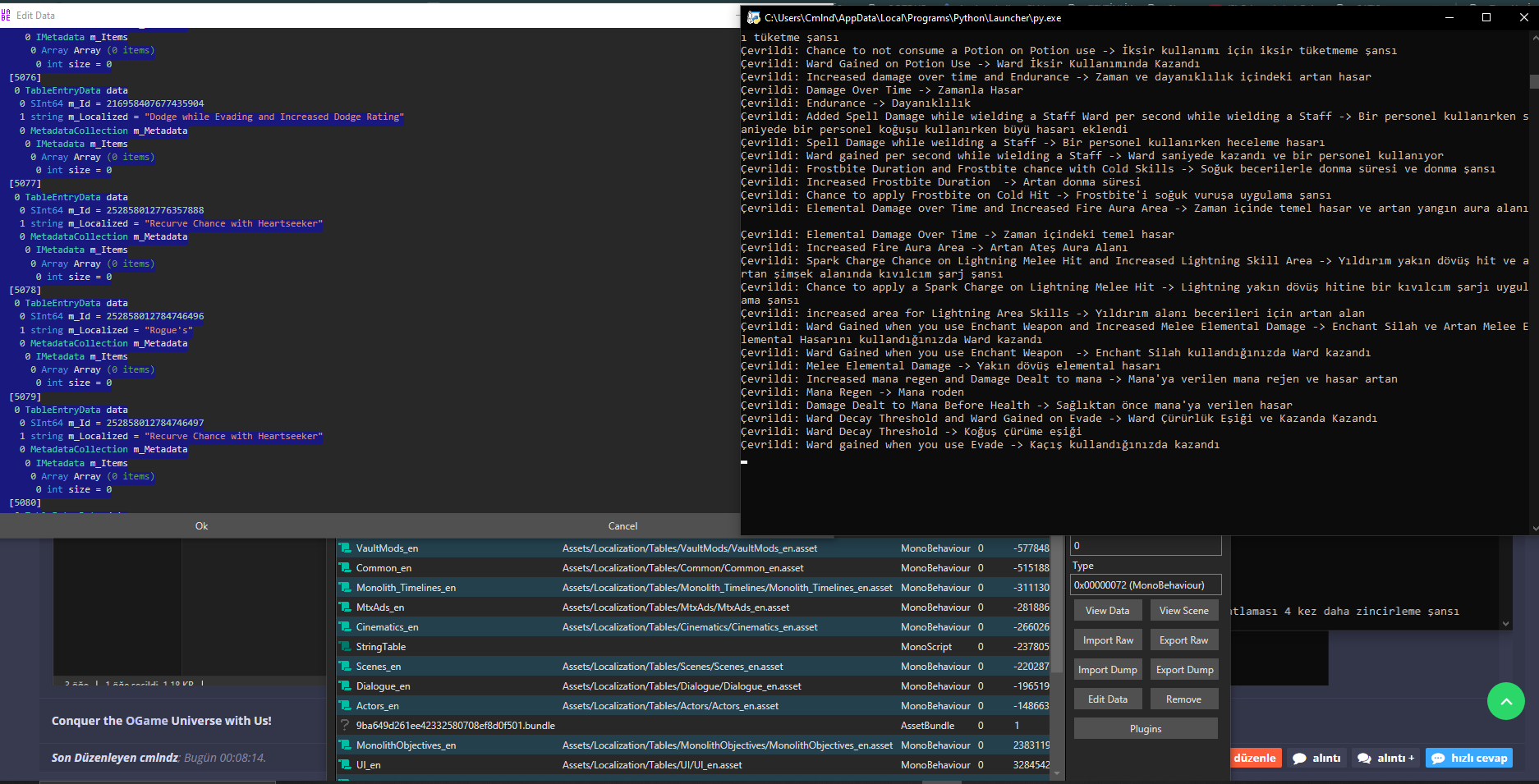
Task: Select the [5079] entry index line
Action: click(x=25, y=397)
